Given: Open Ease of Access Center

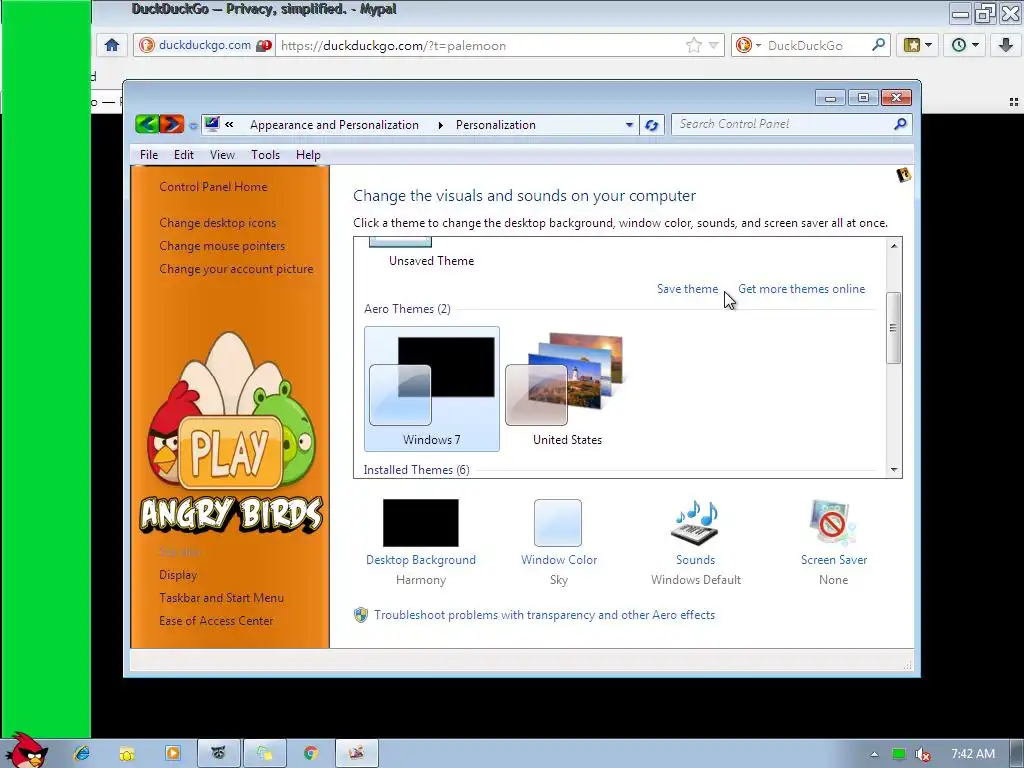Looking at the screenshot, I should pos(216,620).
